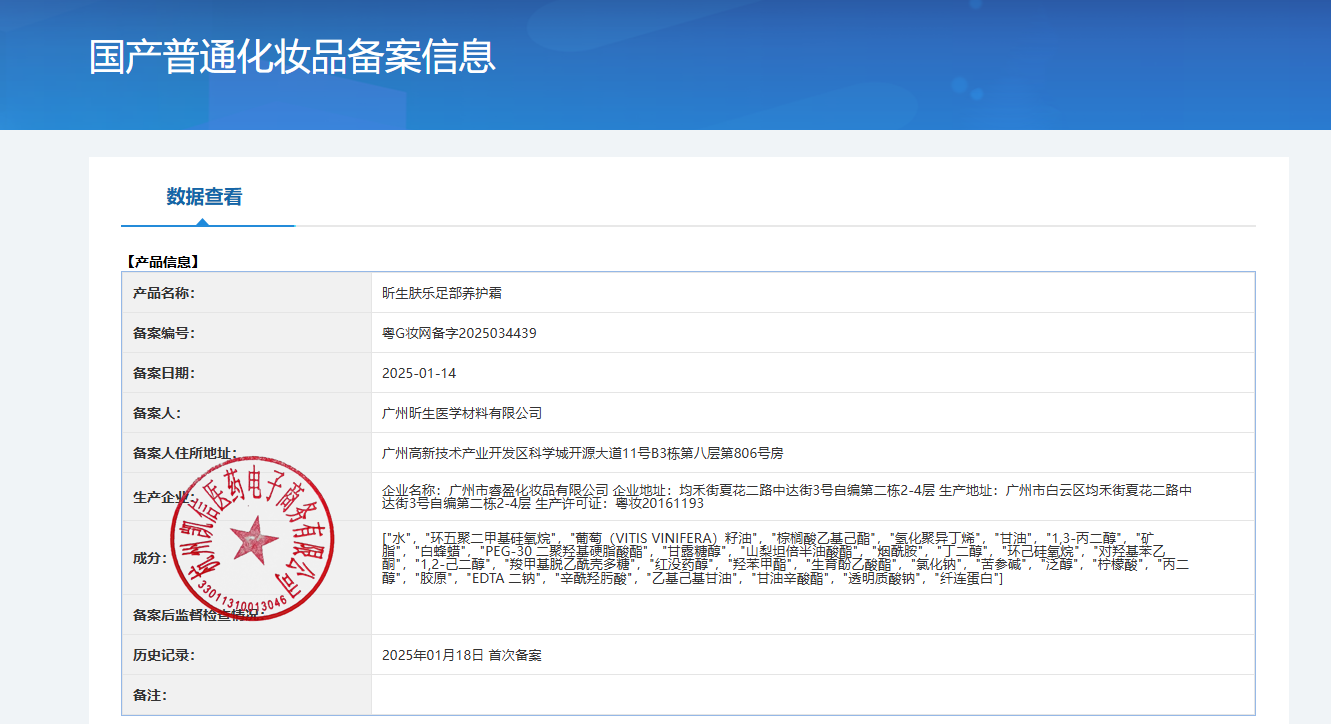Click the 历史记录 row label
Screen dimensions: 1331x724
pos(164,655)
